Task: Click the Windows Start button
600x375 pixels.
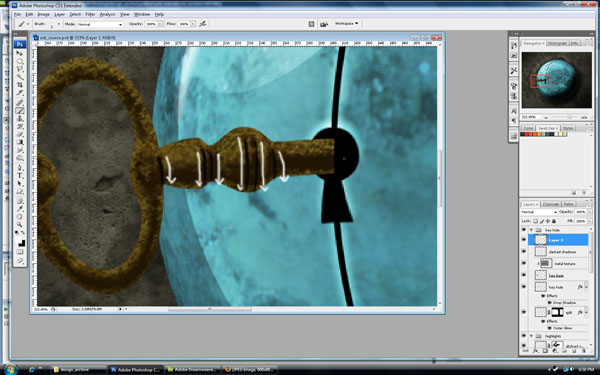Action: pyautogui.click(x=10, y=369)
